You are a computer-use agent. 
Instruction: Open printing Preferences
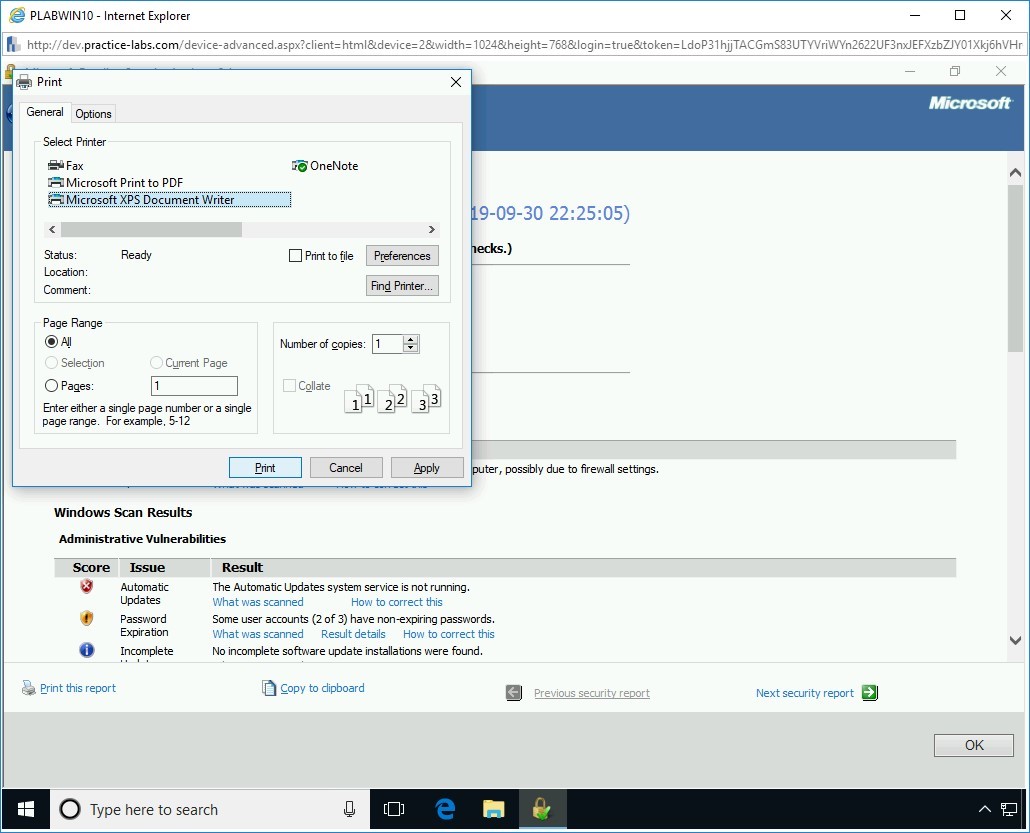[x=401, y=255]
